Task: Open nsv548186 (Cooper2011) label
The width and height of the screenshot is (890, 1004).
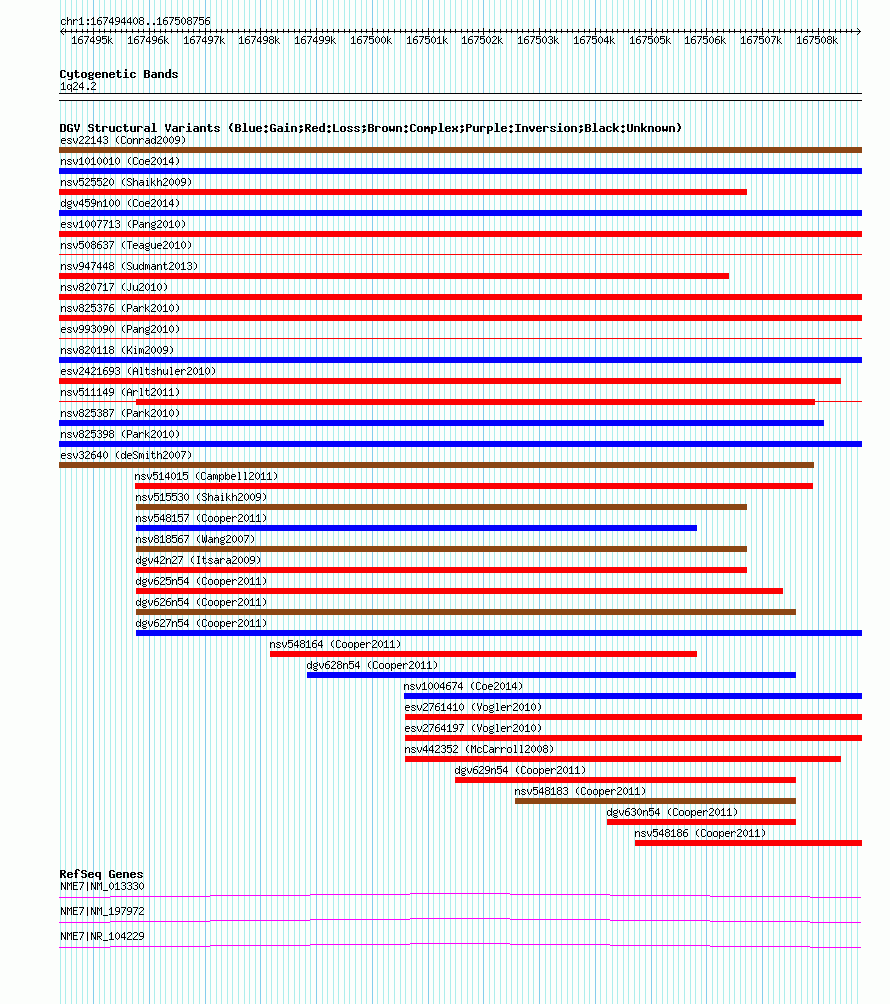Action: (700, 834)
